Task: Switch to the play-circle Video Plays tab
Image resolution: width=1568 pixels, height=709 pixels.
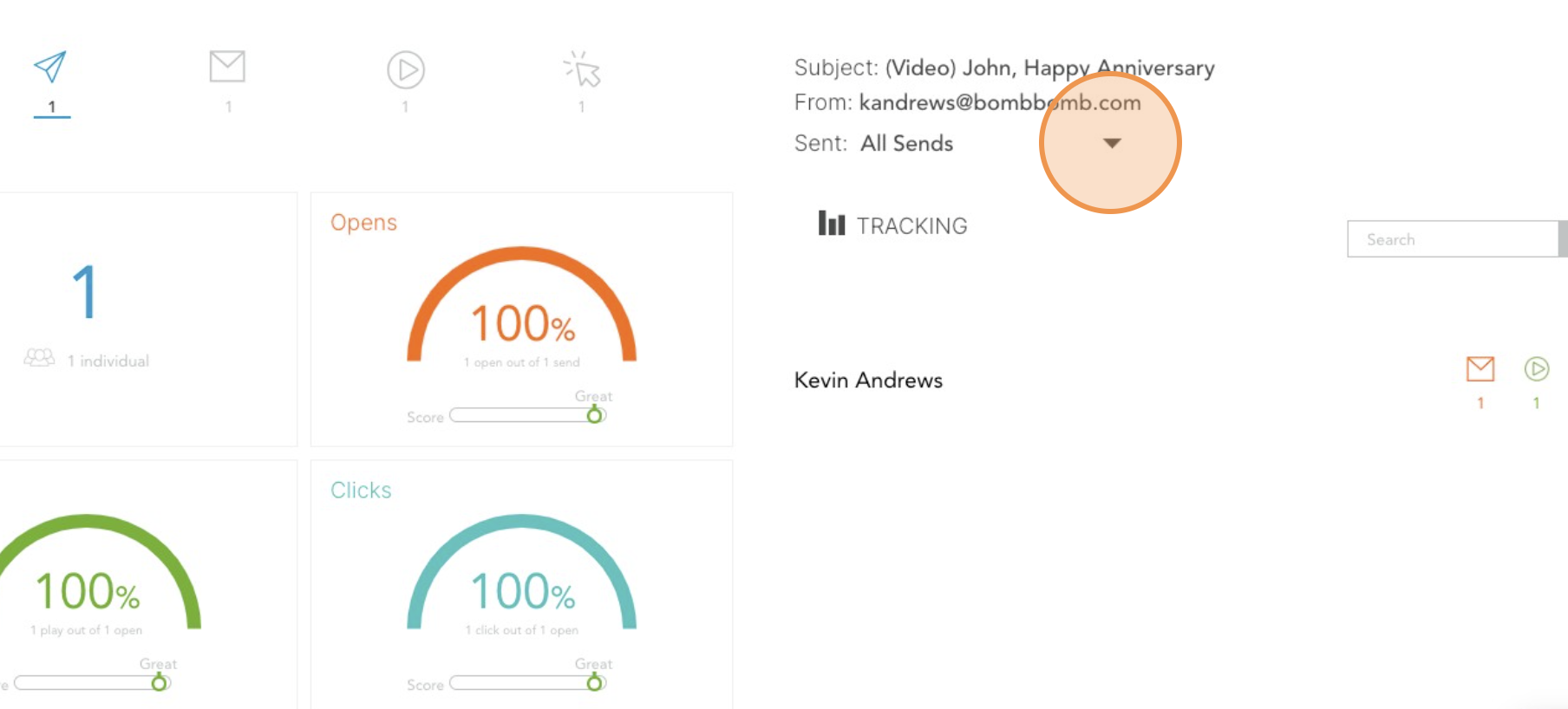Action: click(x=405, y=70)
